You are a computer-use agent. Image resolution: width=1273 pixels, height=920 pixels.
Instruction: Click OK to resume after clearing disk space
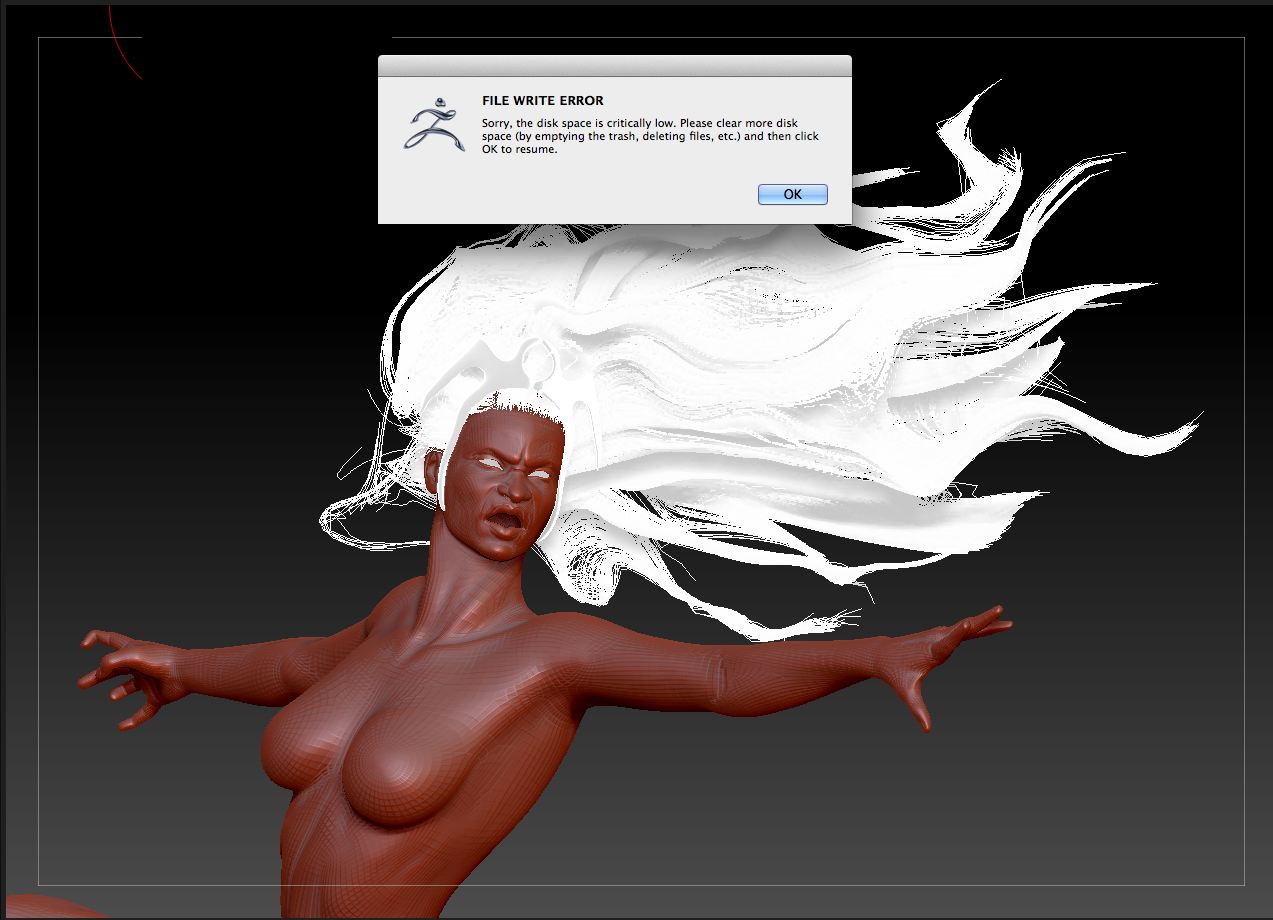pos(791,193)
